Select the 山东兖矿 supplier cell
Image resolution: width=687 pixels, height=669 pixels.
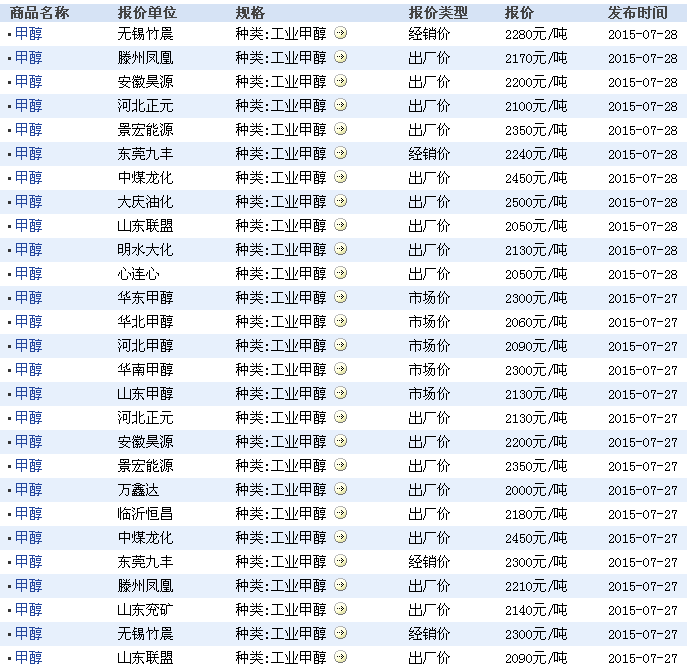pyautogui.click(x=145, y=609)
